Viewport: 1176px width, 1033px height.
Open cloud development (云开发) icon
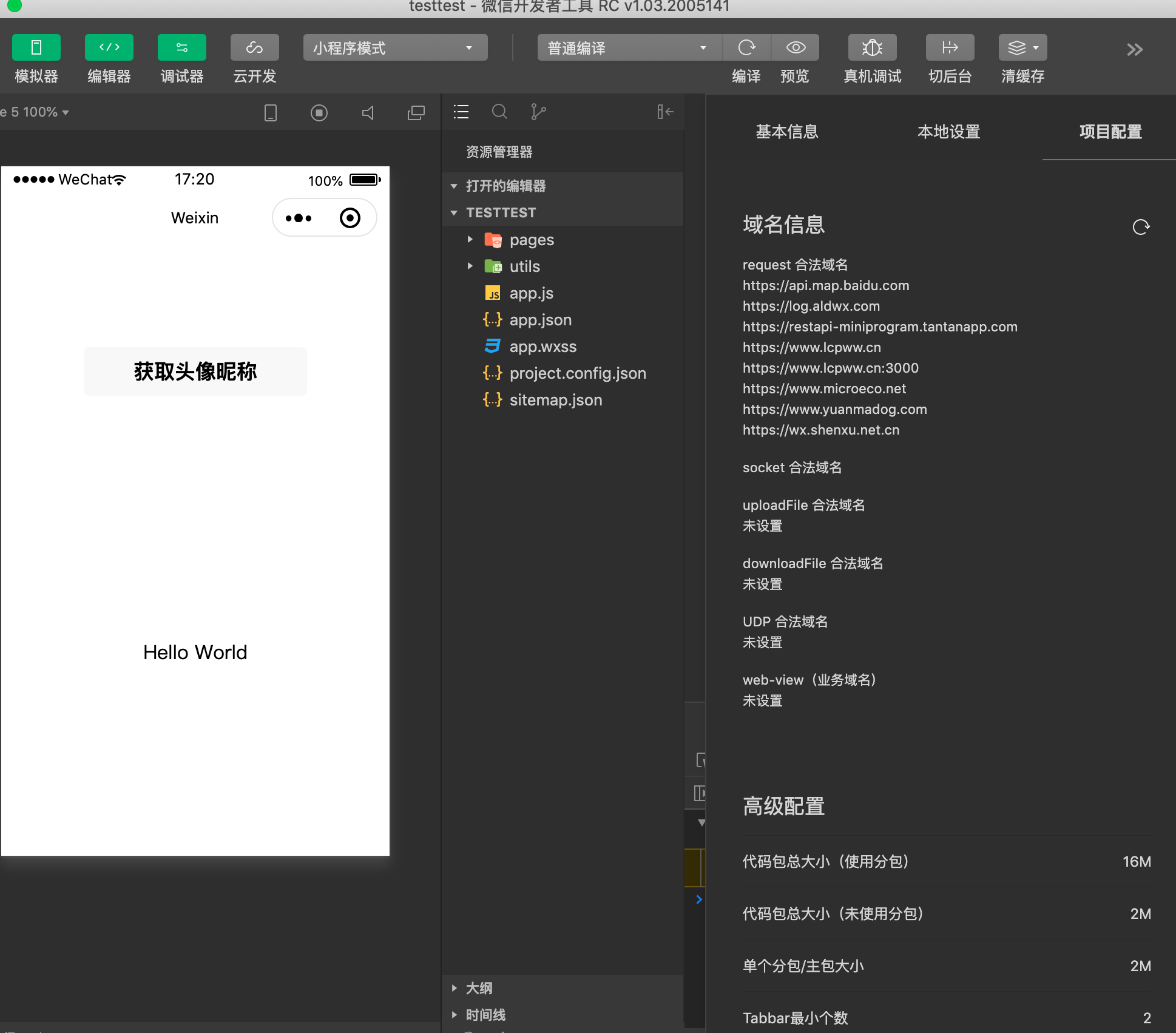(x=254, y=48)
